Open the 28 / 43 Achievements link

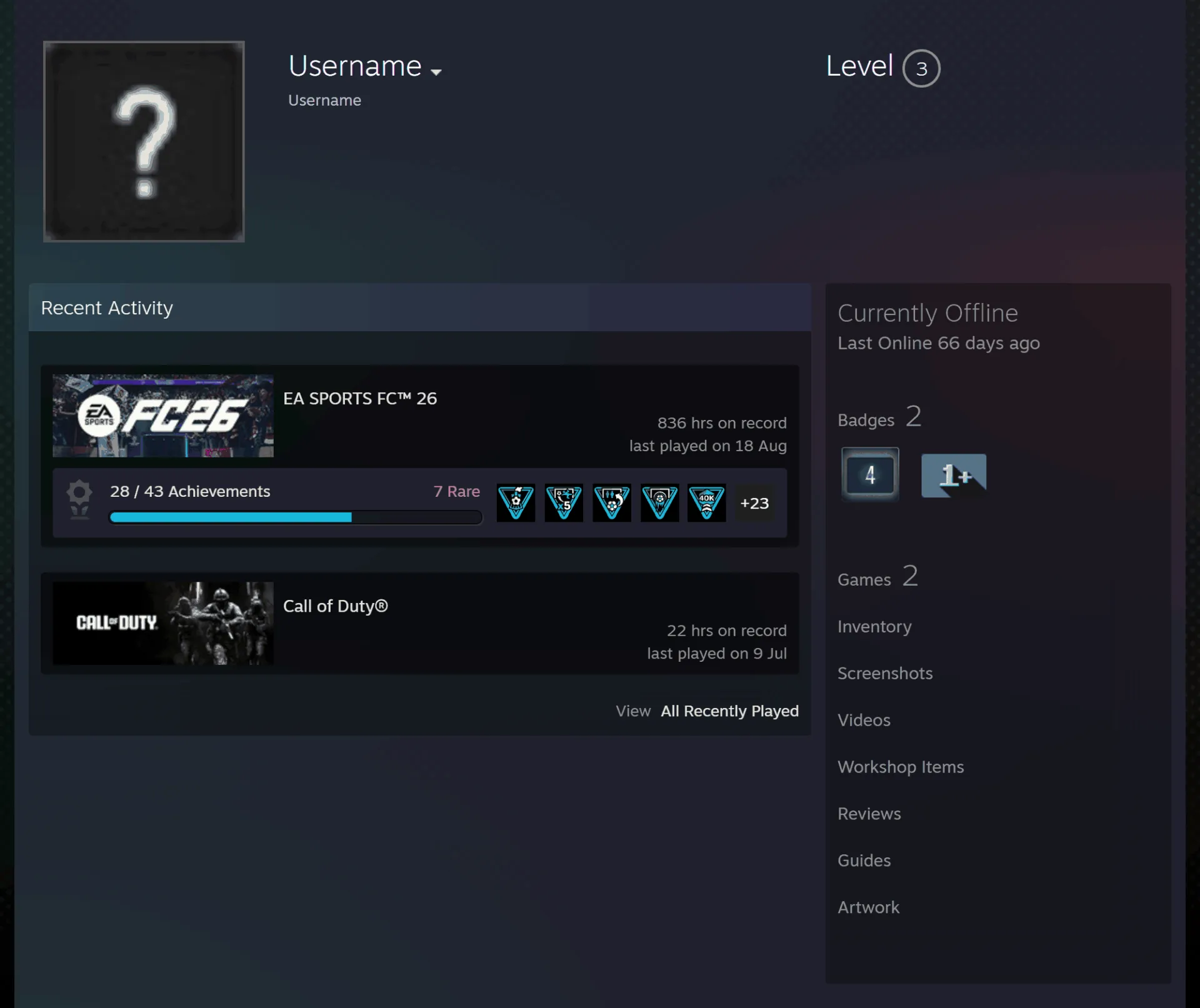pyautogui.click(x=190, y=491)
